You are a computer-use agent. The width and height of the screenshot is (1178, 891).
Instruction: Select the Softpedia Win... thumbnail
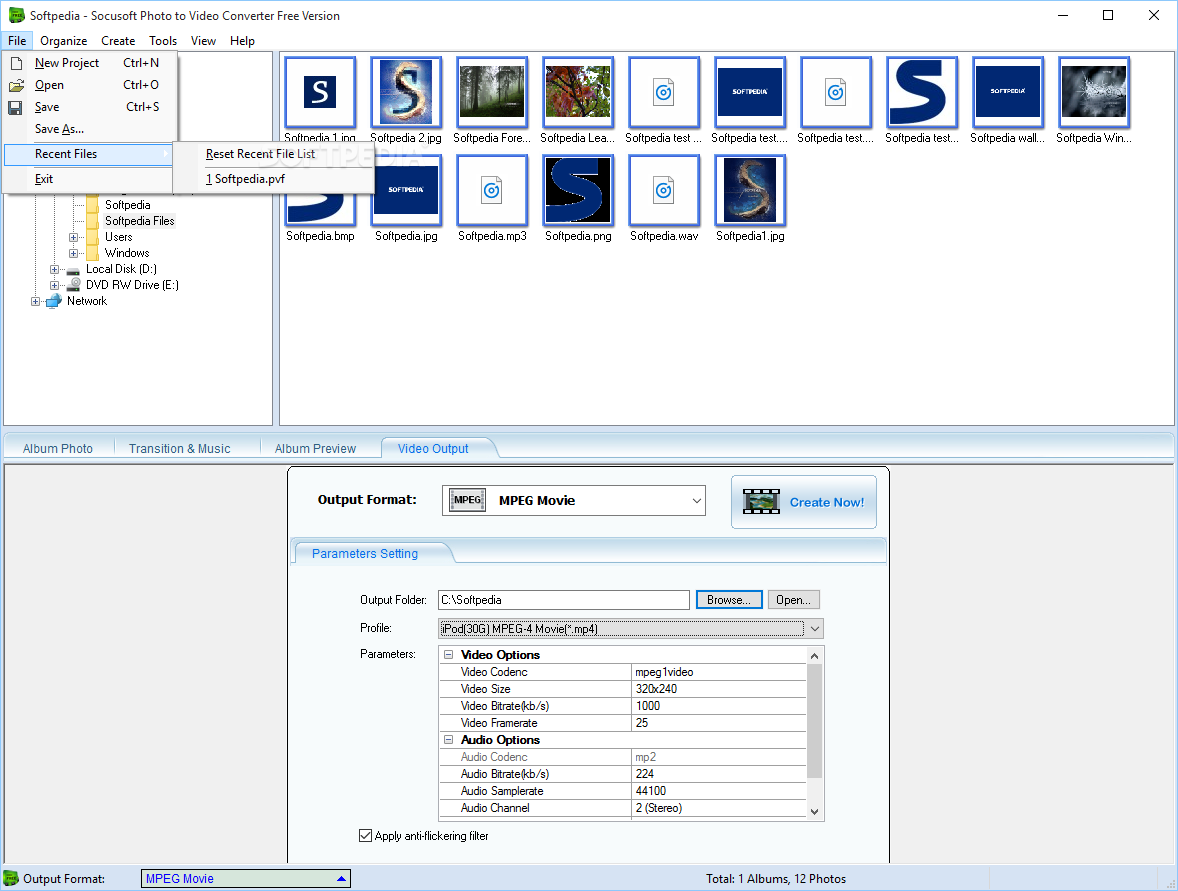pos(1094,92)
